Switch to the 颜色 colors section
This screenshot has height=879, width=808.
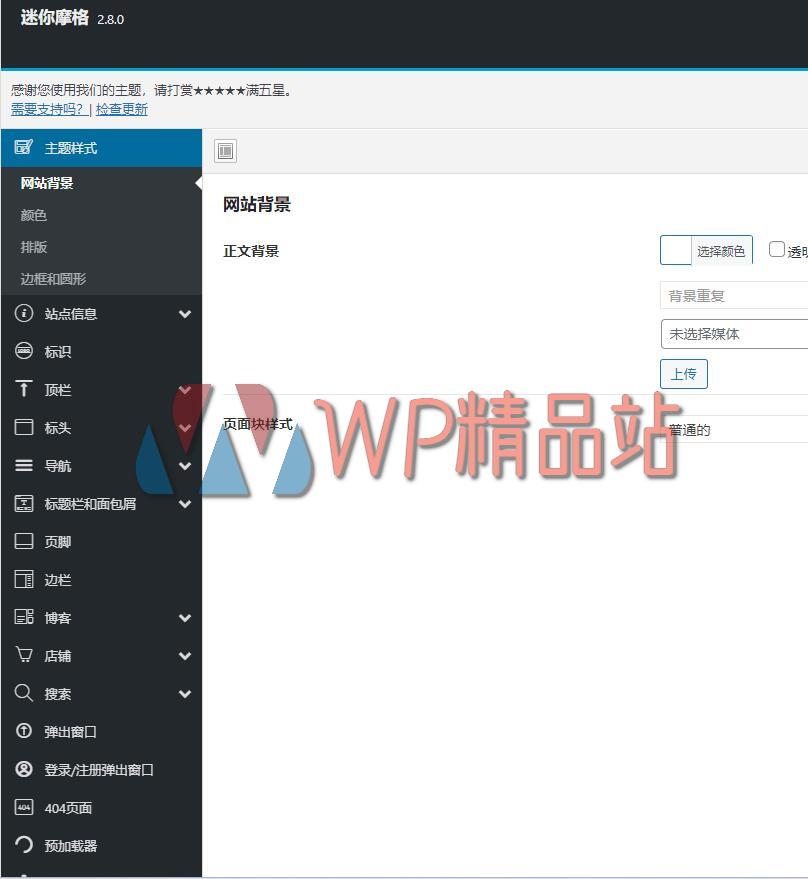click(x=33, y=215)
